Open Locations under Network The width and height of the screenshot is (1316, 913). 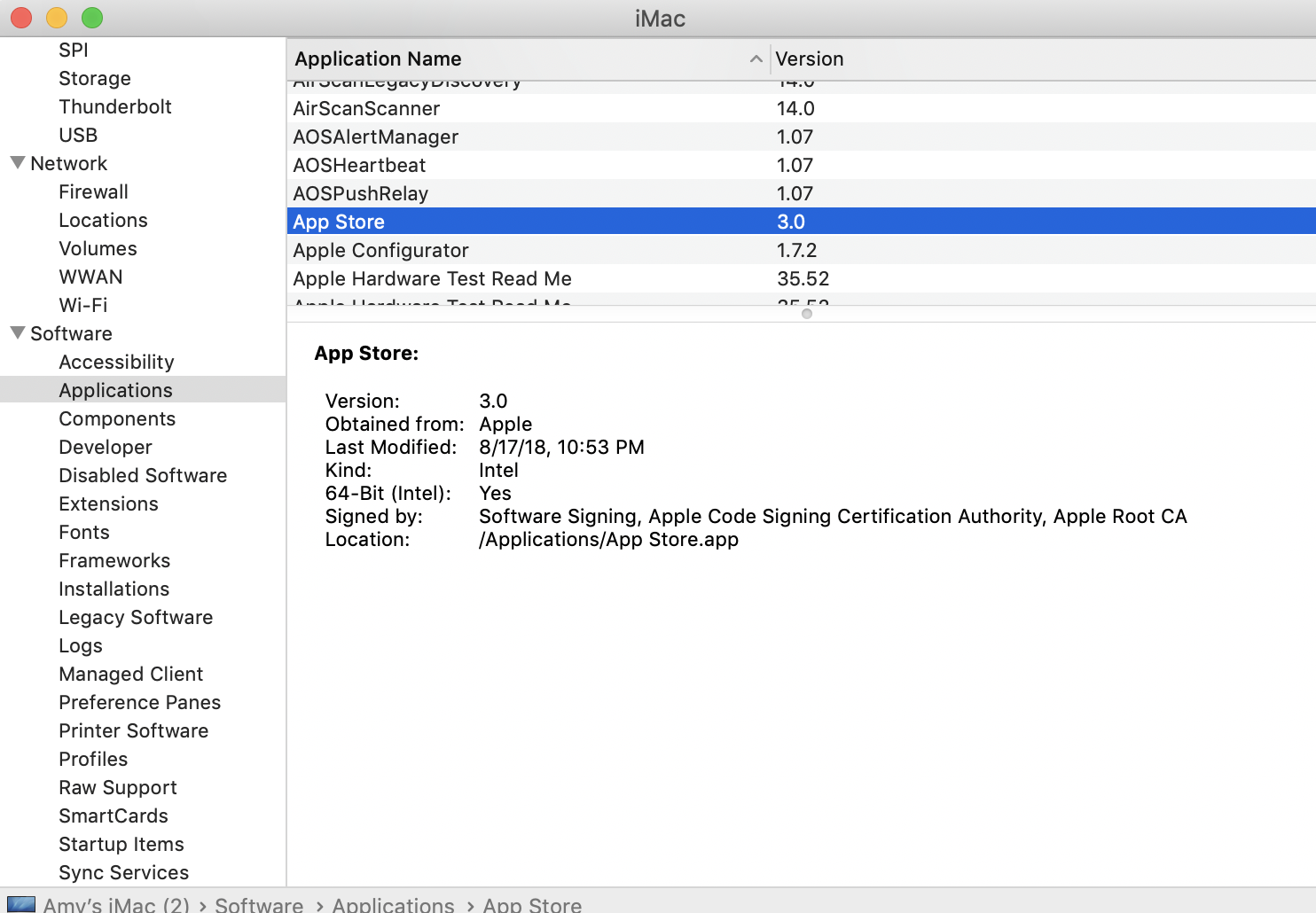(x=103, y=220)
